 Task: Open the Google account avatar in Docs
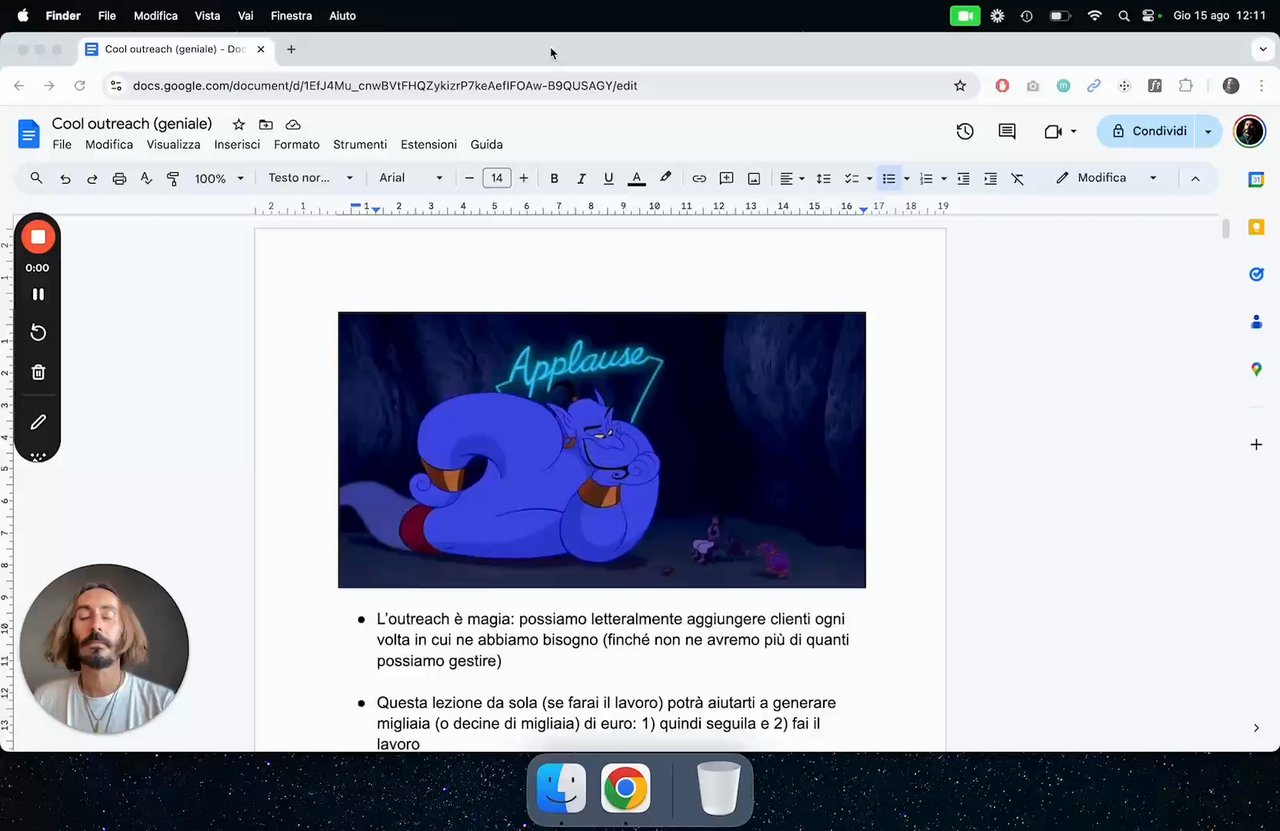click(1249, 131)
